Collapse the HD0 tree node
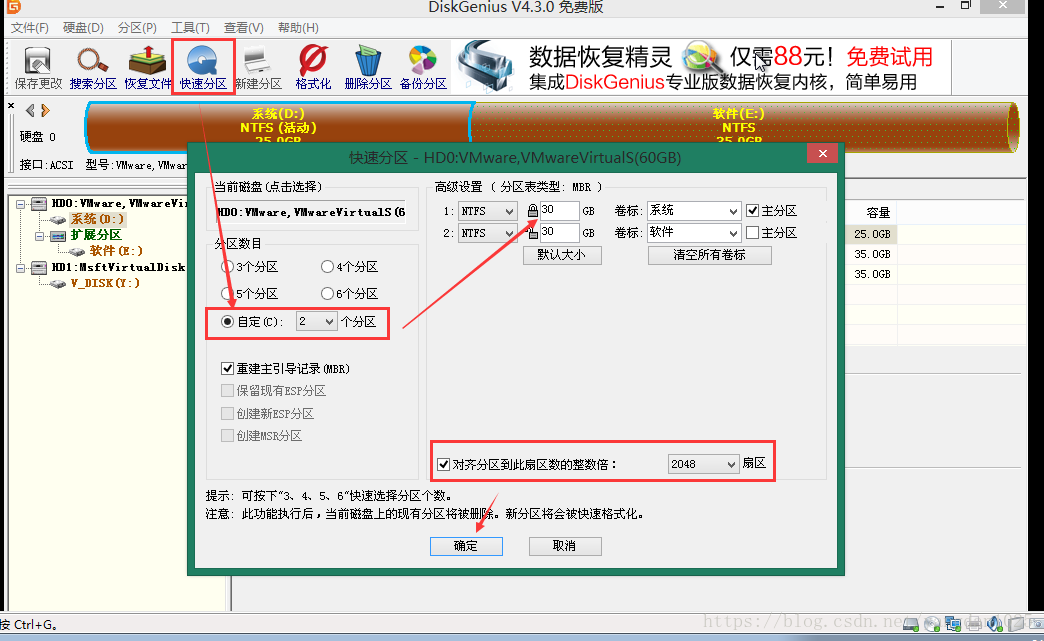Screen dimensions: 1044x641 pyautogui.click(x=21, y=204)
